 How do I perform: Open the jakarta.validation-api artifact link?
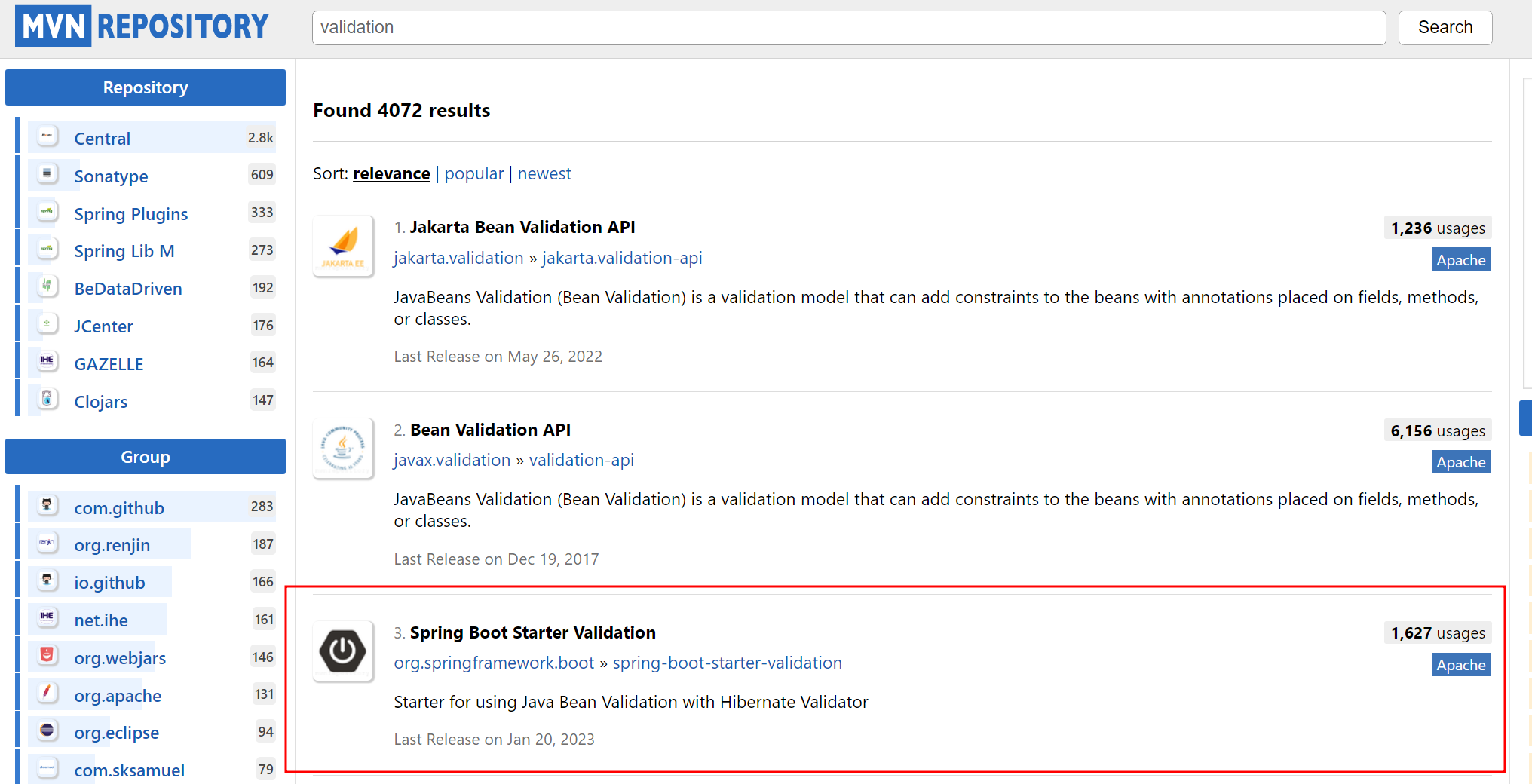pyautogui.click(x=622, y=258)
